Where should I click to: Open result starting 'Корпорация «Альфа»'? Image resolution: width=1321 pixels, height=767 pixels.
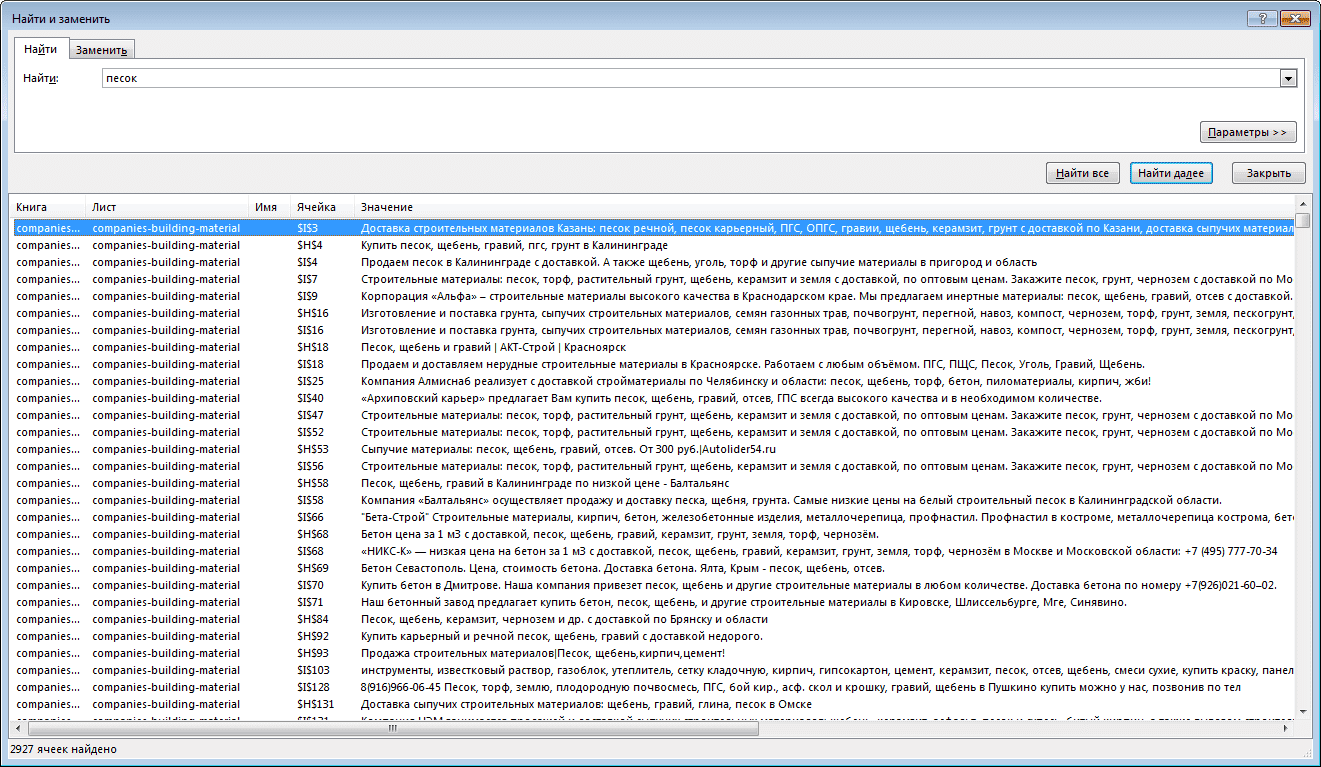pyautogui.click(x=652, y=296)
